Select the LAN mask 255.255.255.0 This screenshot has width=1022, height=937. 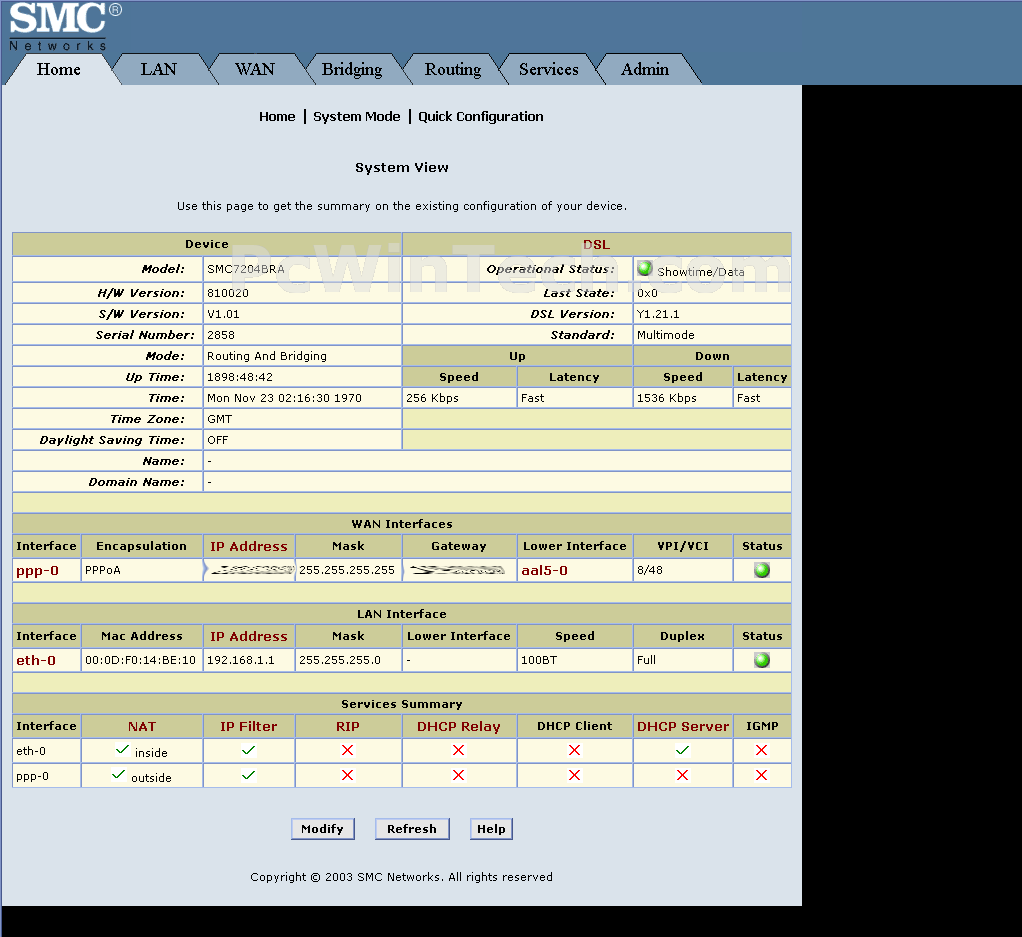340,660
